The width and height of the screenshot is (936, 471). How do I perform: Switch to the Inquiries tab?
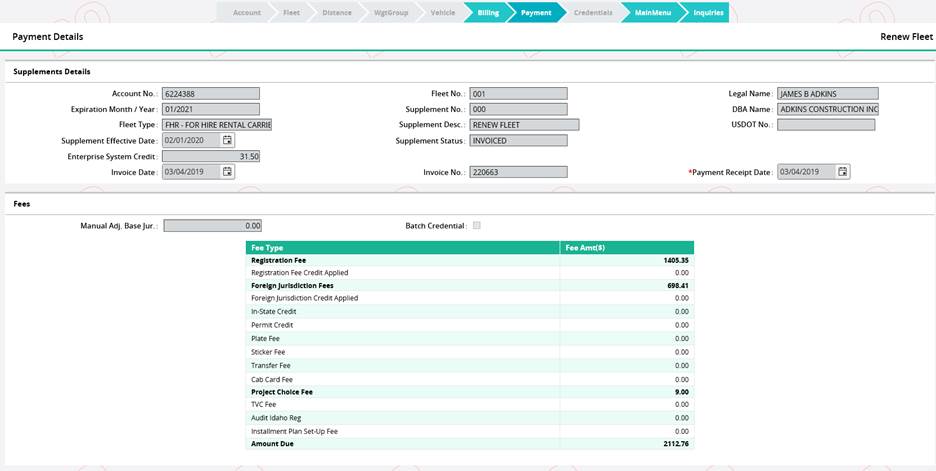pyautogui.click(x=708, y=13)
